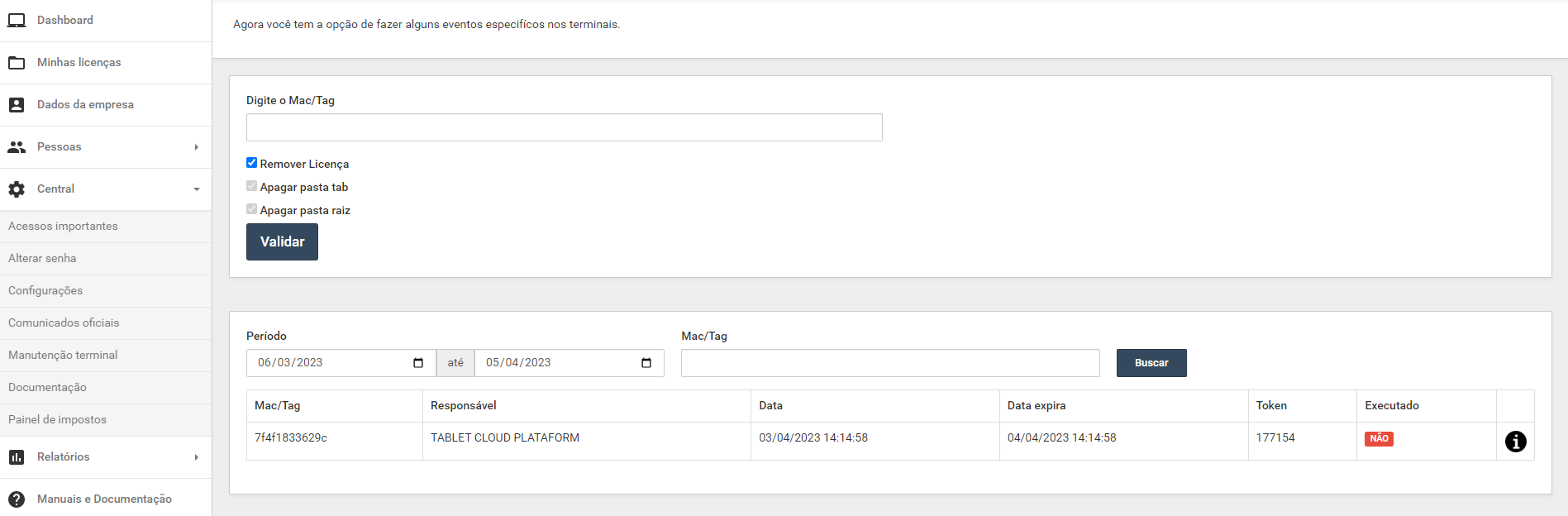Focus the Digite o Mac/Tag input field

pos(564,127)
